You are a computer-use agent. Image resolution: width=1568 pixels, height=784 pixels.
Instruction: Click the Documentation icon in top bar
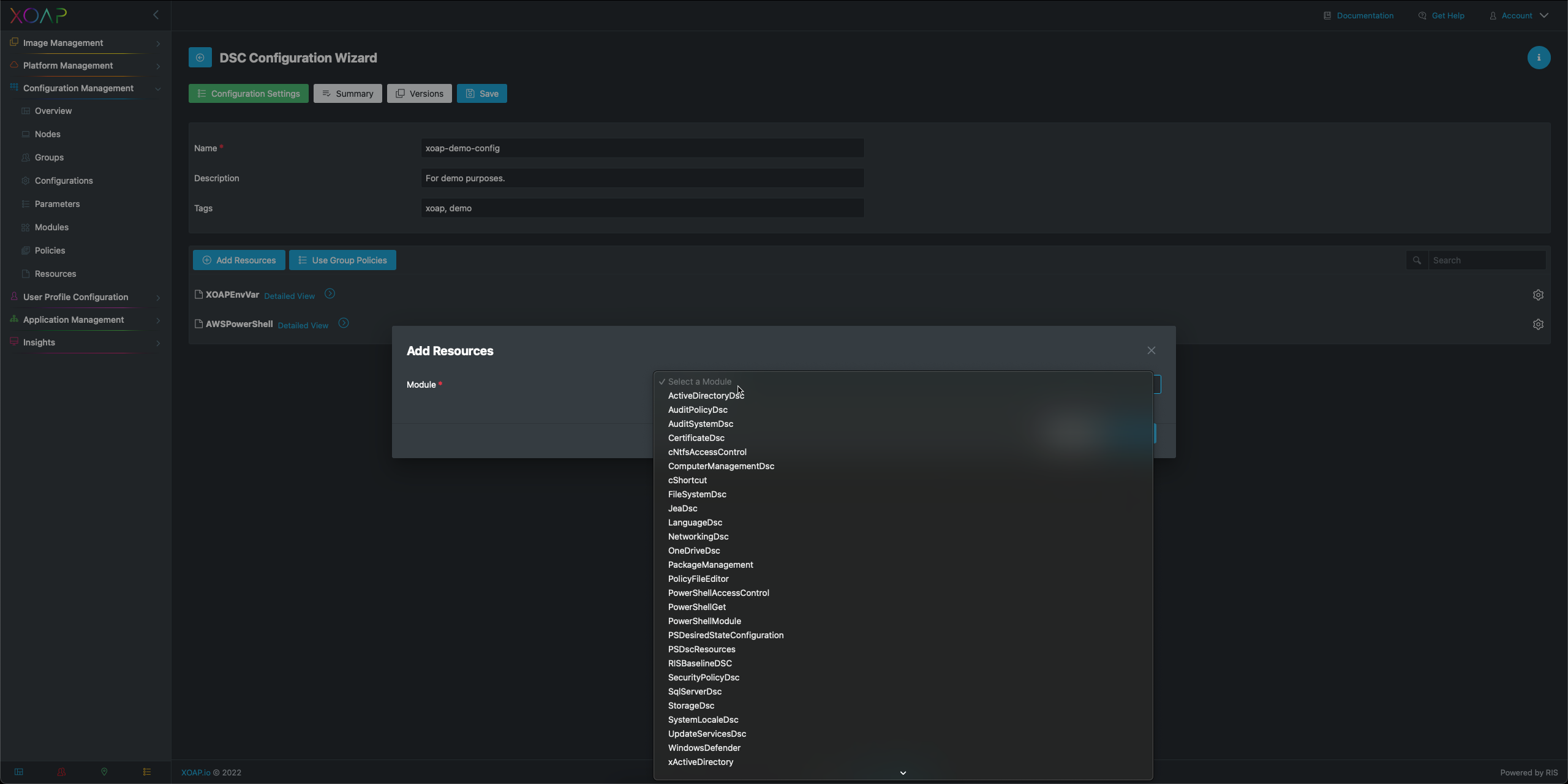pos(1326,16)
